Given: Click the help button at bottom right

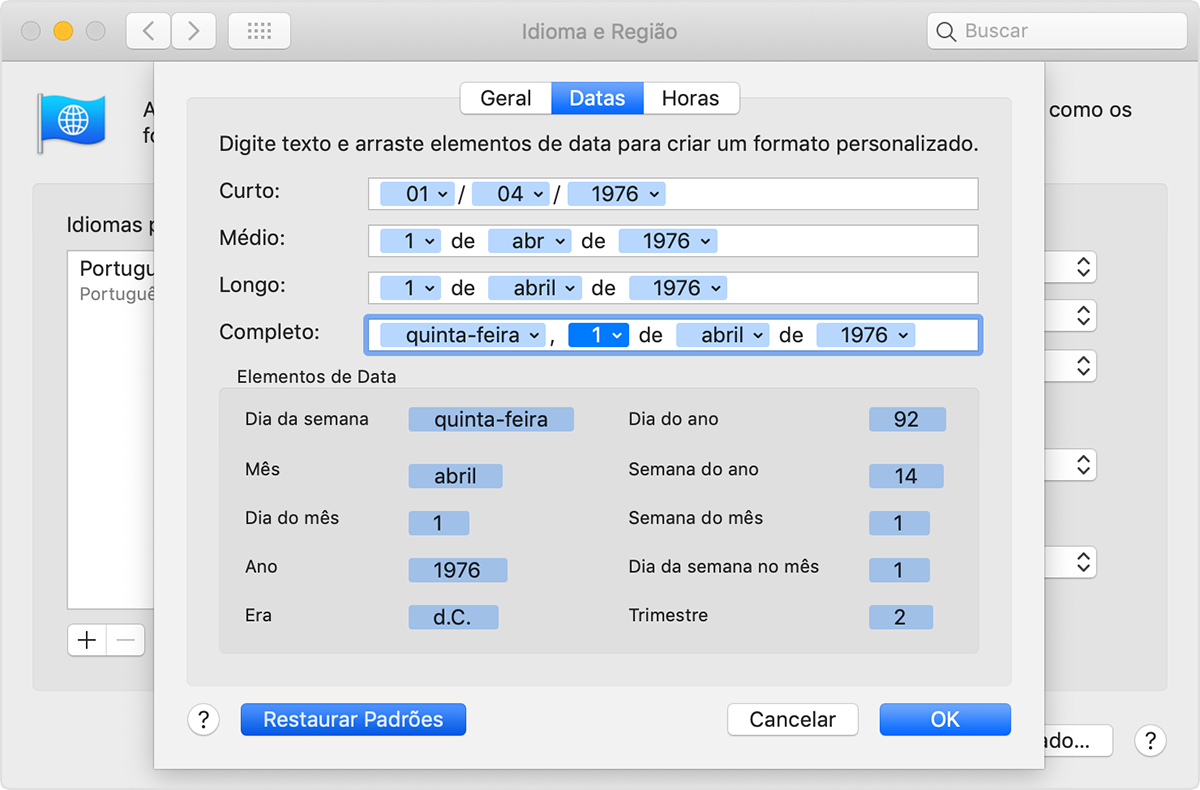Looking at the screenshot, I should click(x=1150, y=741).
